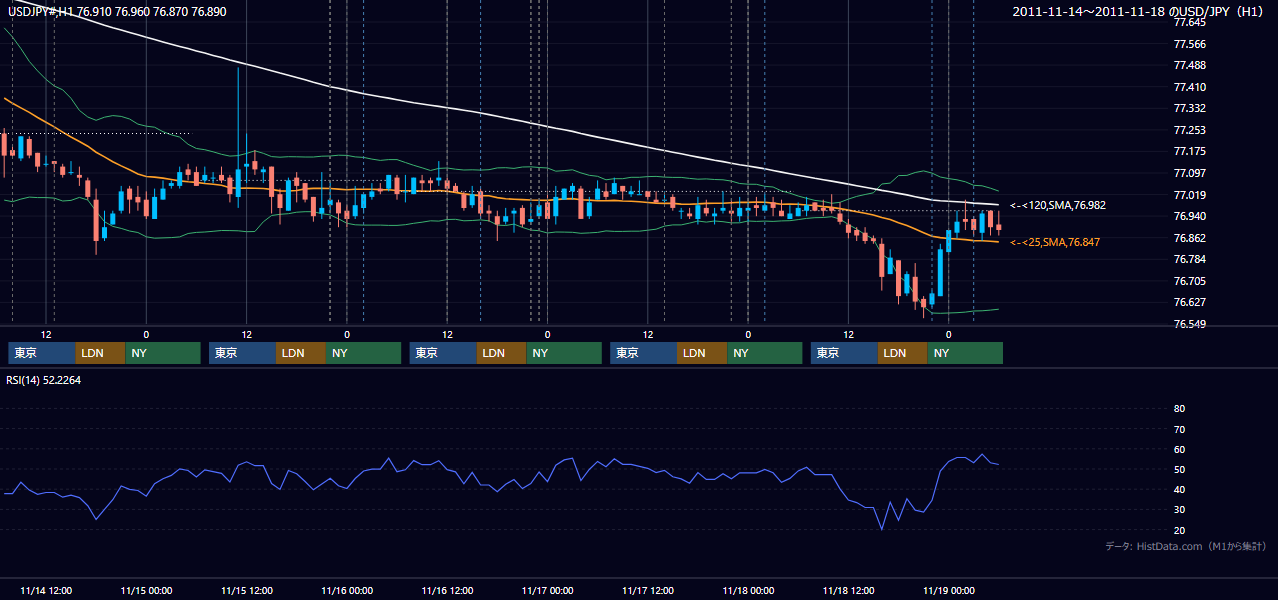Select the LDN session block for 11/15
Screen dimensions: 1278x600
[x=301, y=353]
